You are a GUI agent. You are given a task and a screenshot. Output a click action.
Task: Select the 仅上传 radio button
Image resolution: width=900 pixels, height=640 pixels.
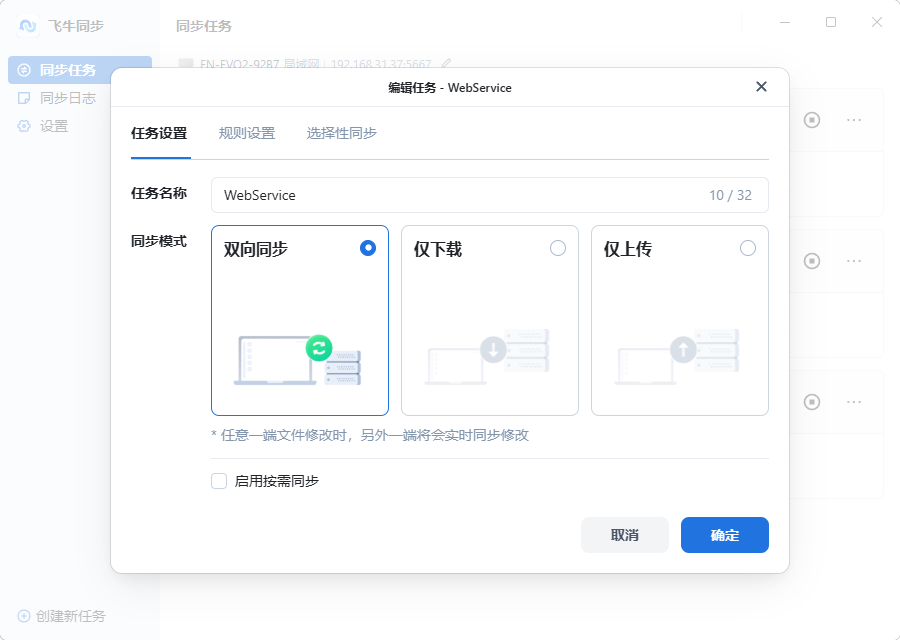click(748, 248)
